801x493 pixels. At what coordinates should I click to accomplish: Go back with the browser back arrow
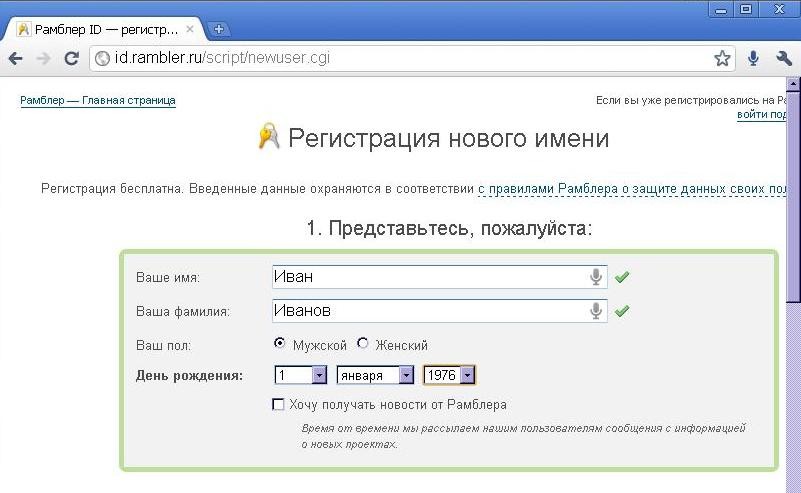point(16,59)
